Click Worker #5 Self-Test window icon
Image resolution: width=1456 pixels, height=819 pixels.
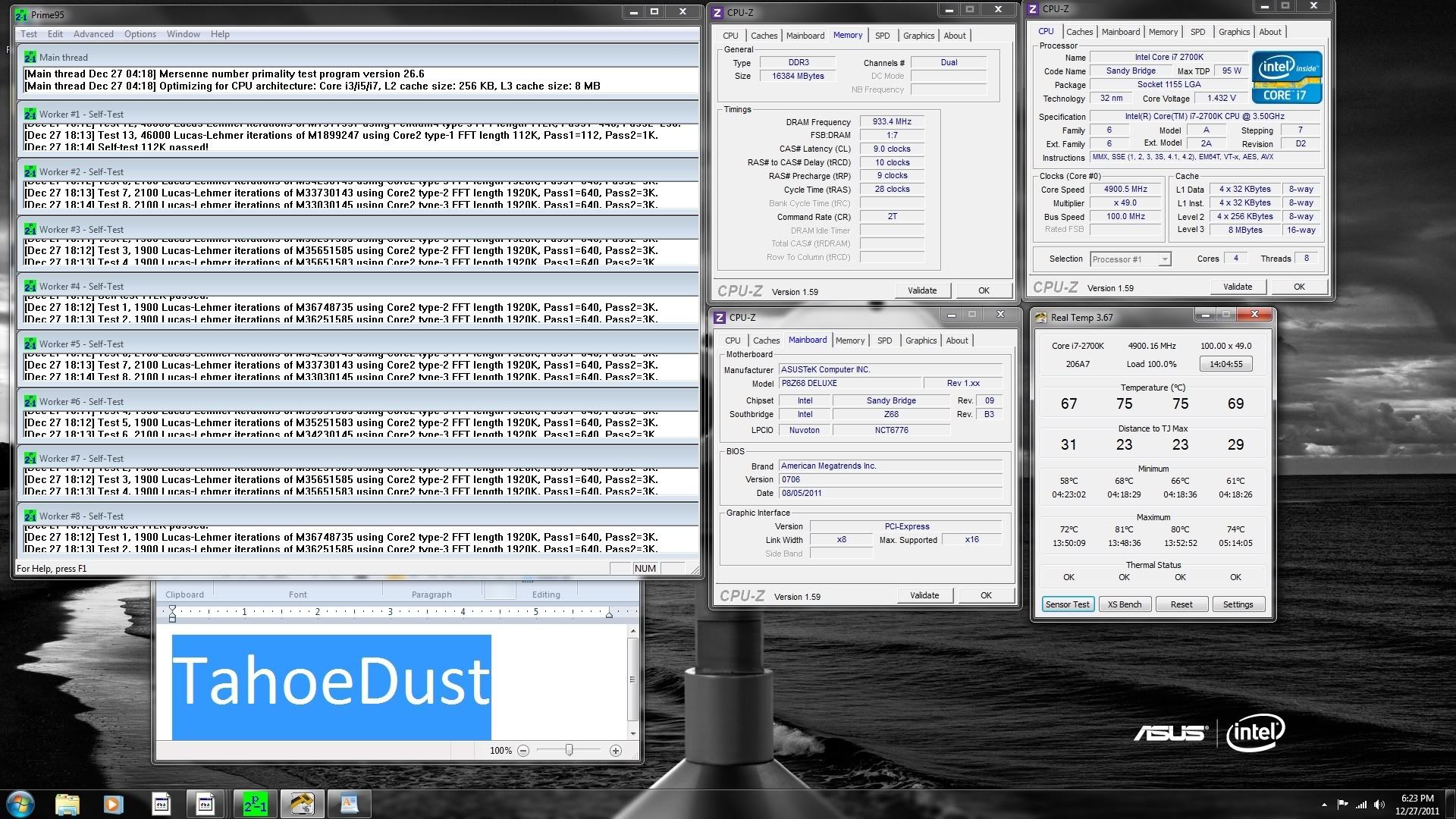tap(30, 344)
